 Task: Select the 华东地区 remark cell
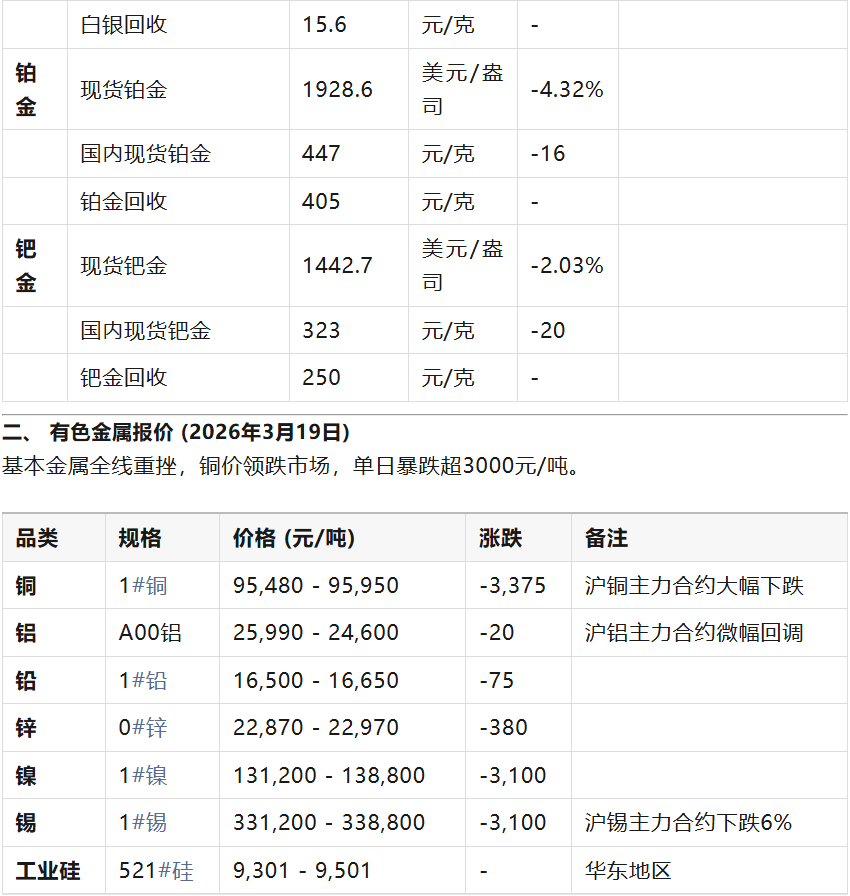[628, 871]
